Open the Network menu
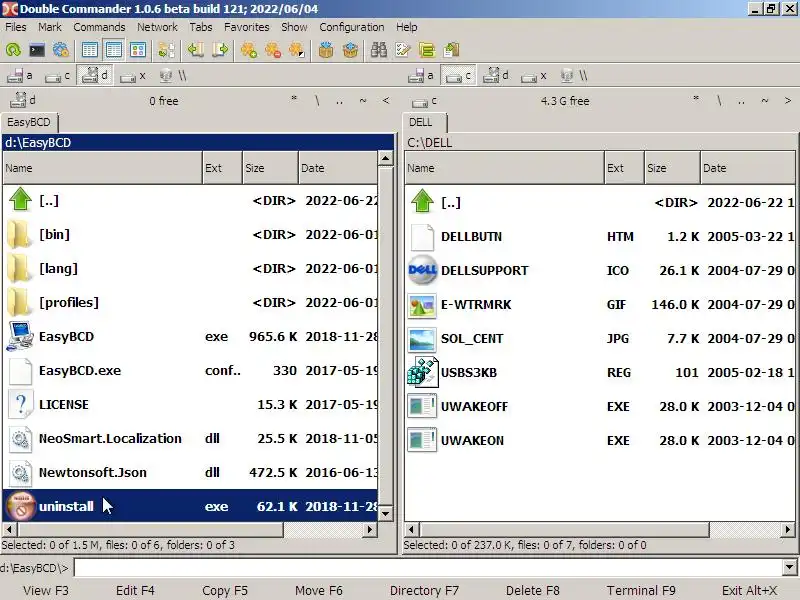This screenshot has height=600, width=800. pos(157,27)
